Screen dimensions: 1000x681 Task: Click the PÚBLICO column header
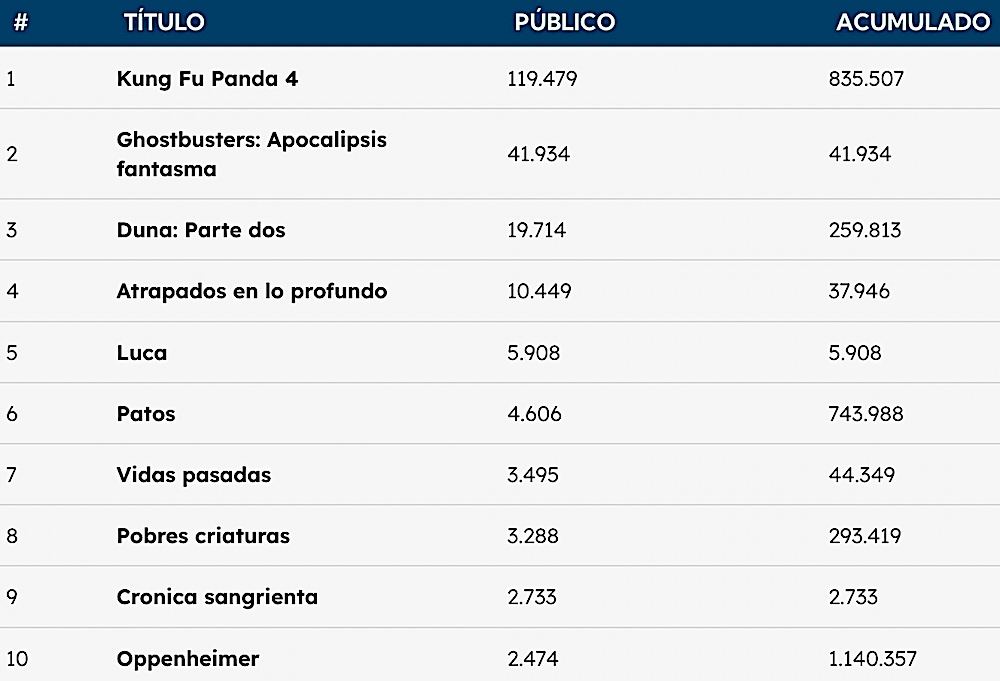click(564, 22)
